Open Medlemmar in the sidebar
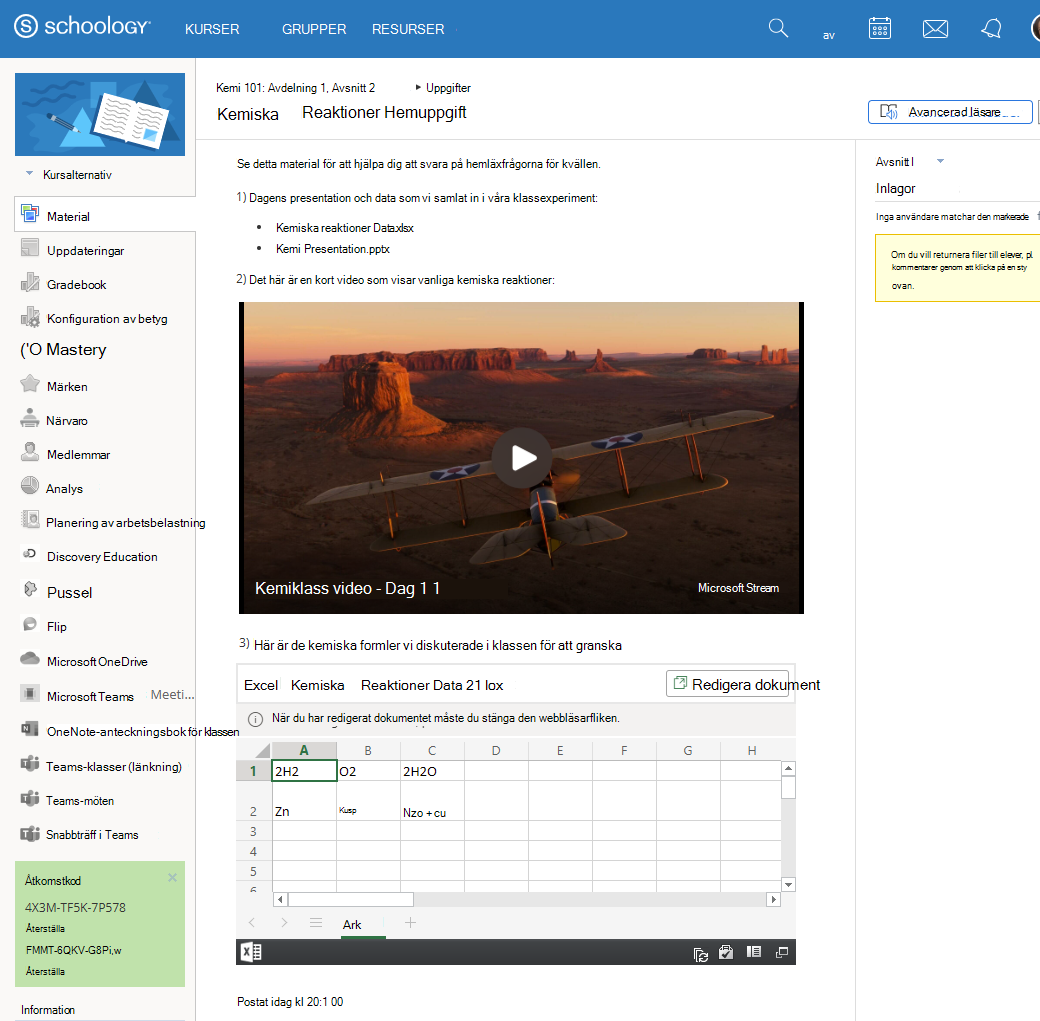Image resolution: width=1040 pixels, height=1021 pixels. [78, 454]
